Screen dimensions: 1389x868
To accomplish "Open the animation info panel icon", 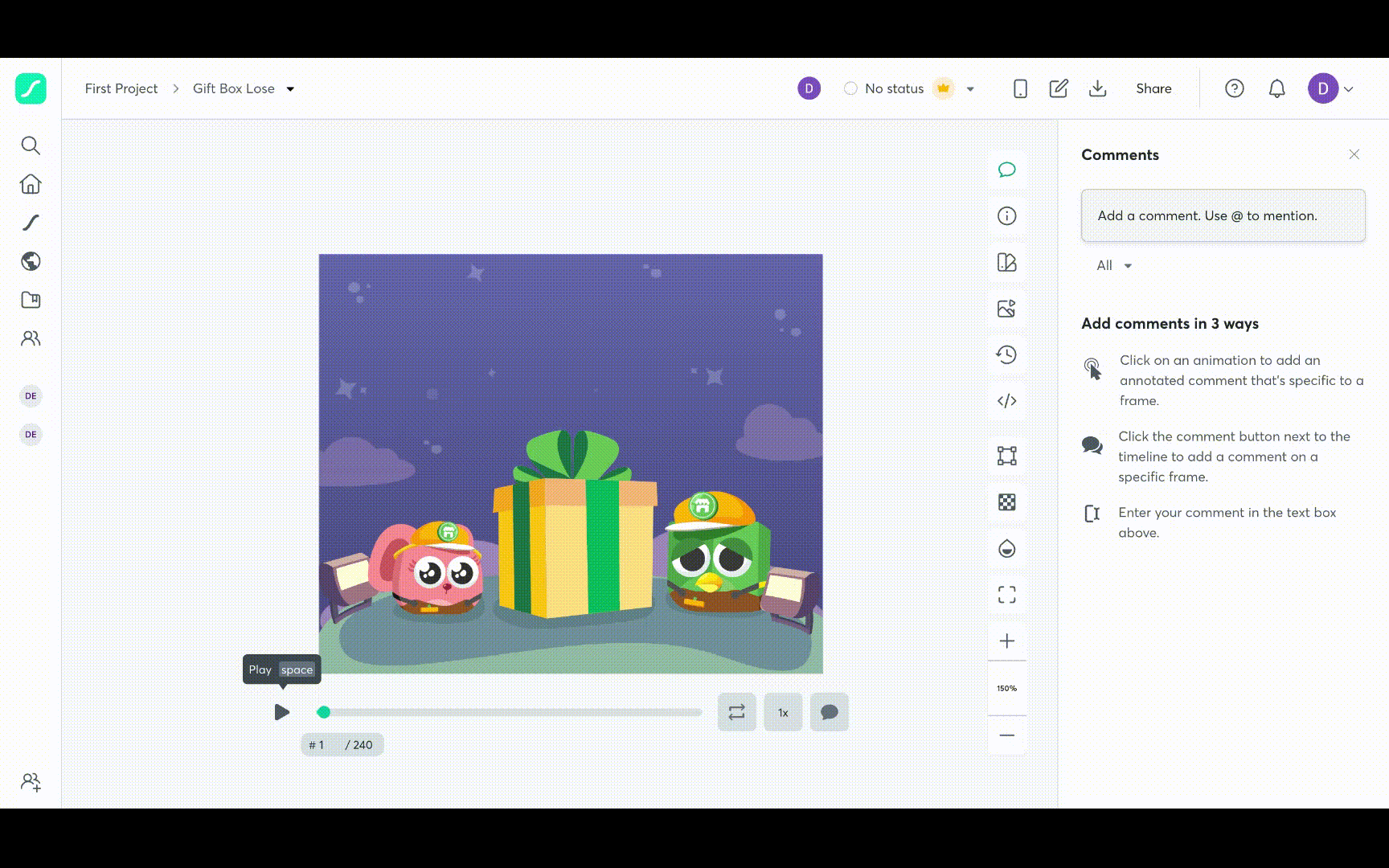I will (1007, 216).
